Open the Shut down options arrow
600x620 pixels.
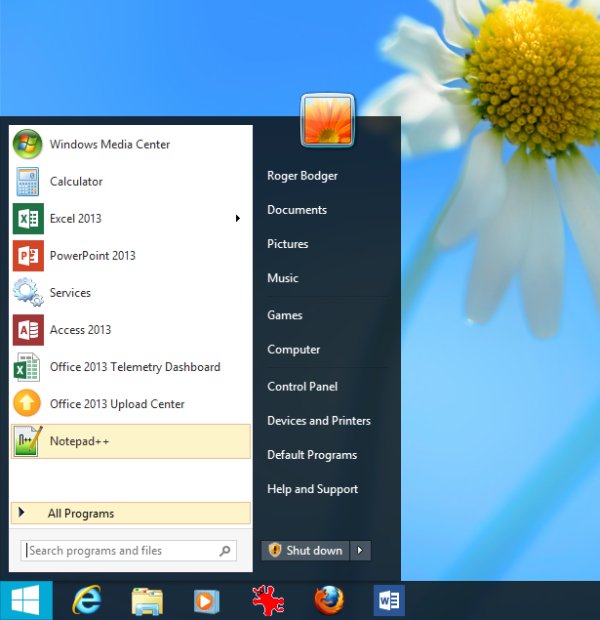coord(360,550)
